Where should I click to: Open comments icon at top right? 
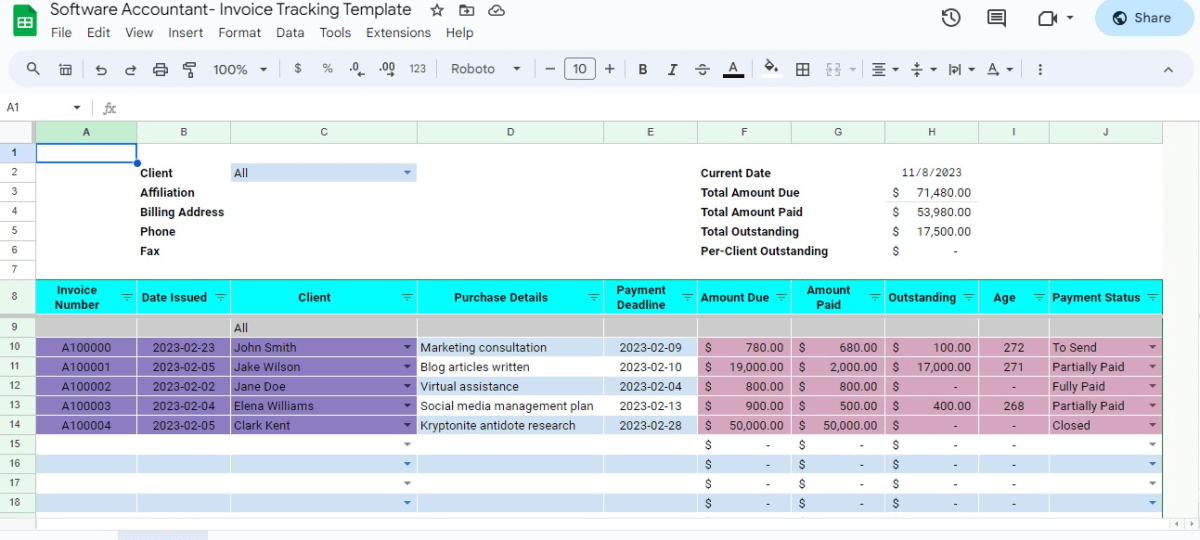(x=996, y=18)
